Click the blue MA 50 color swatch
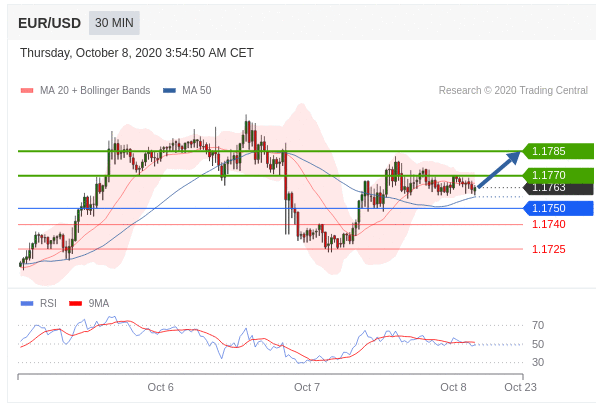This screenshot has height=406, width=596. point(169,90)
